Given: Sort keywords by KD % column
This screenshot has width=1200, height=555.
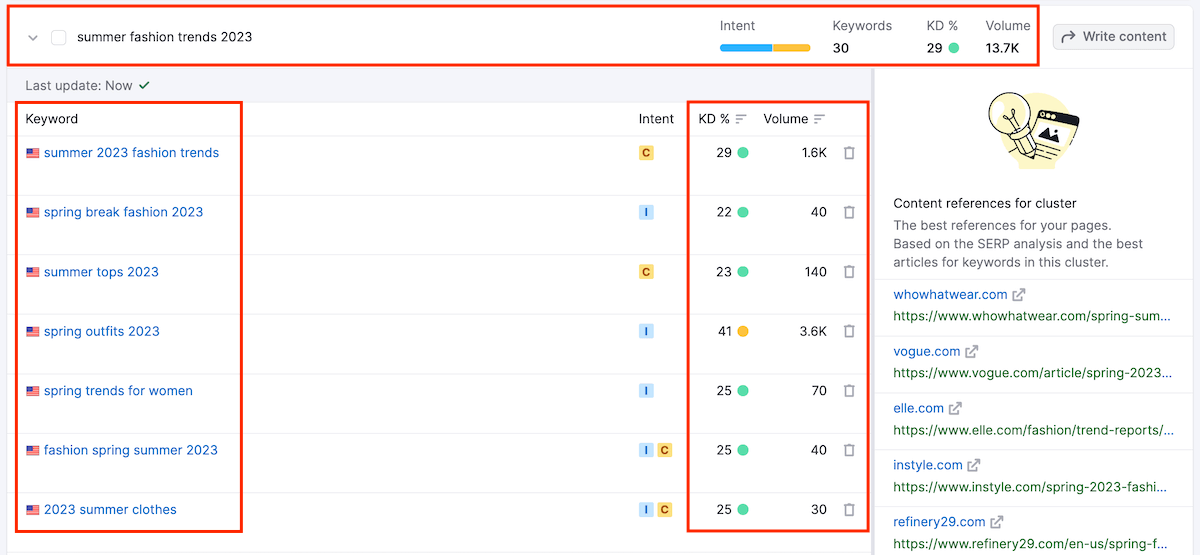Looking at the screenshot, I should [x=741, y=119].
